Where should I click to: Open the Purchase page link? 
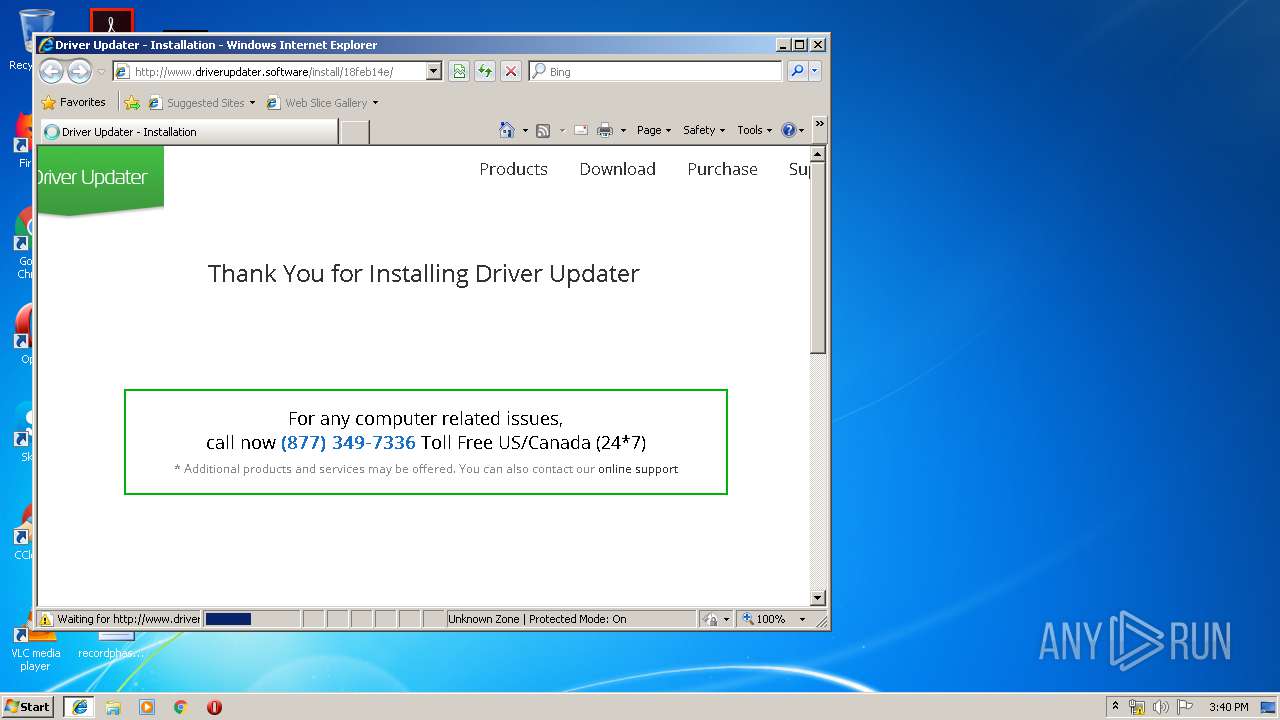click(x=722, y=169)
